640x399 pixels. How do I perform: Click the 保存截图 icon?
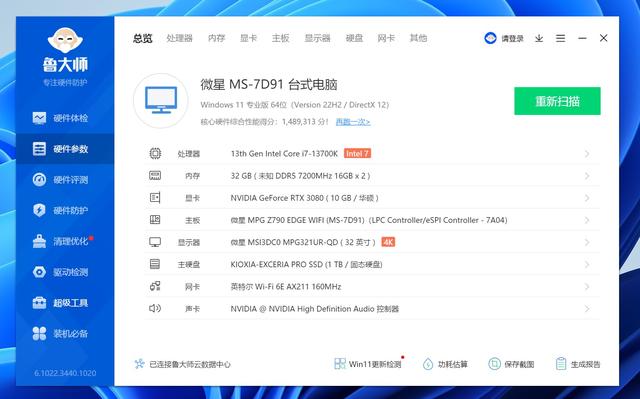[494, 364]
